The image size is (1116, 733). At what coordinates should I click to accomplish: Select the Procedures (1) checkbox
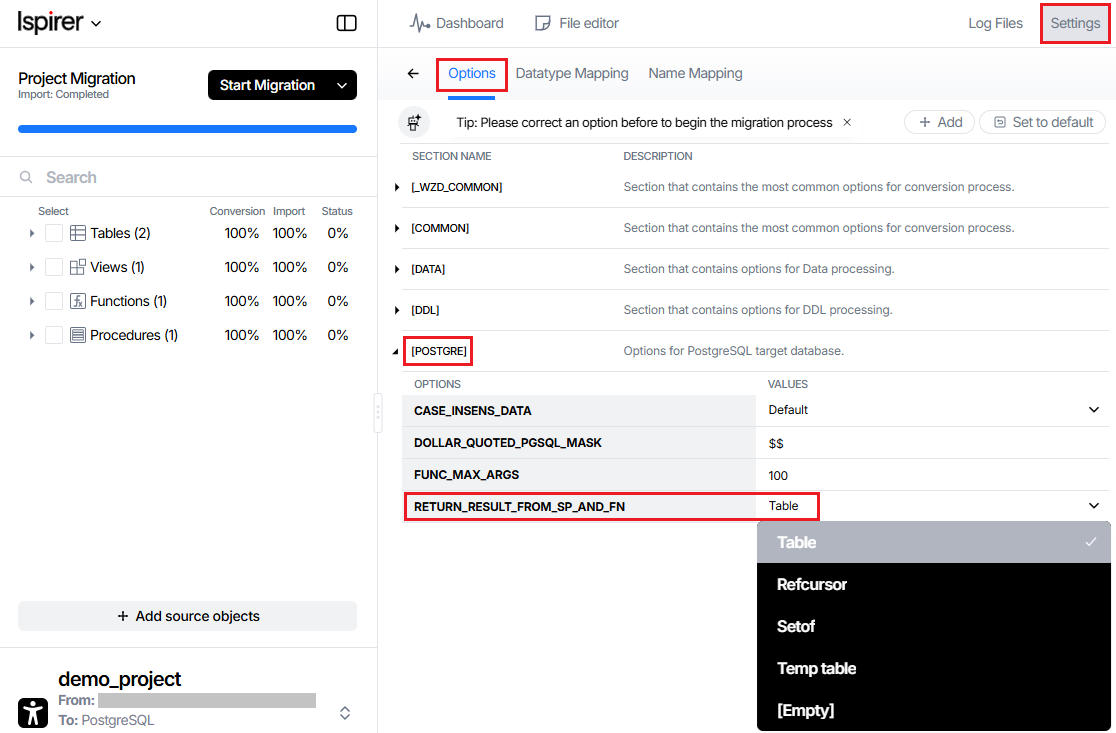[x=54, y=335]
